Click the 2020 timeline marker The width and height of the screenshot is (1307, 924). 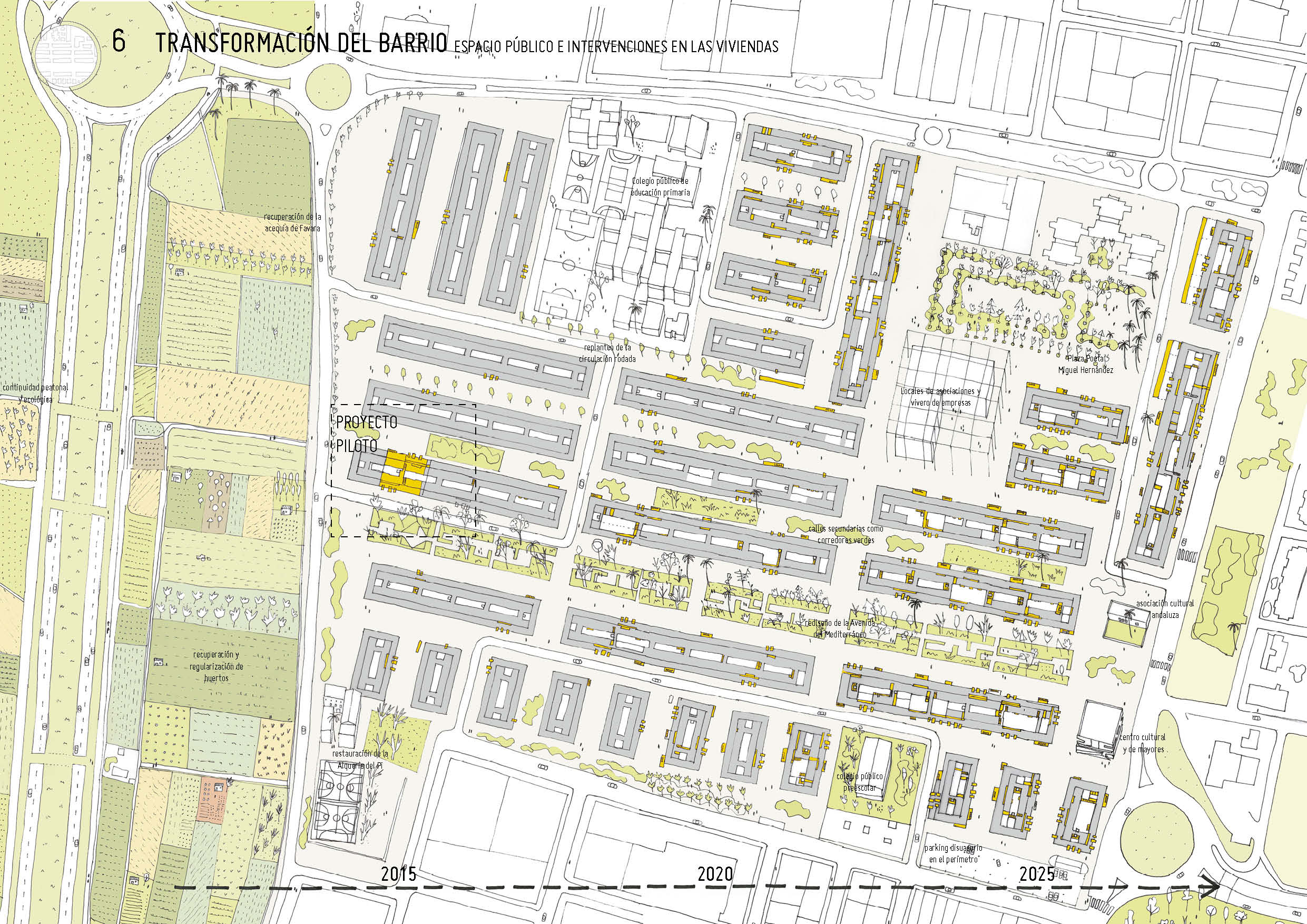[x=715, y=873]
